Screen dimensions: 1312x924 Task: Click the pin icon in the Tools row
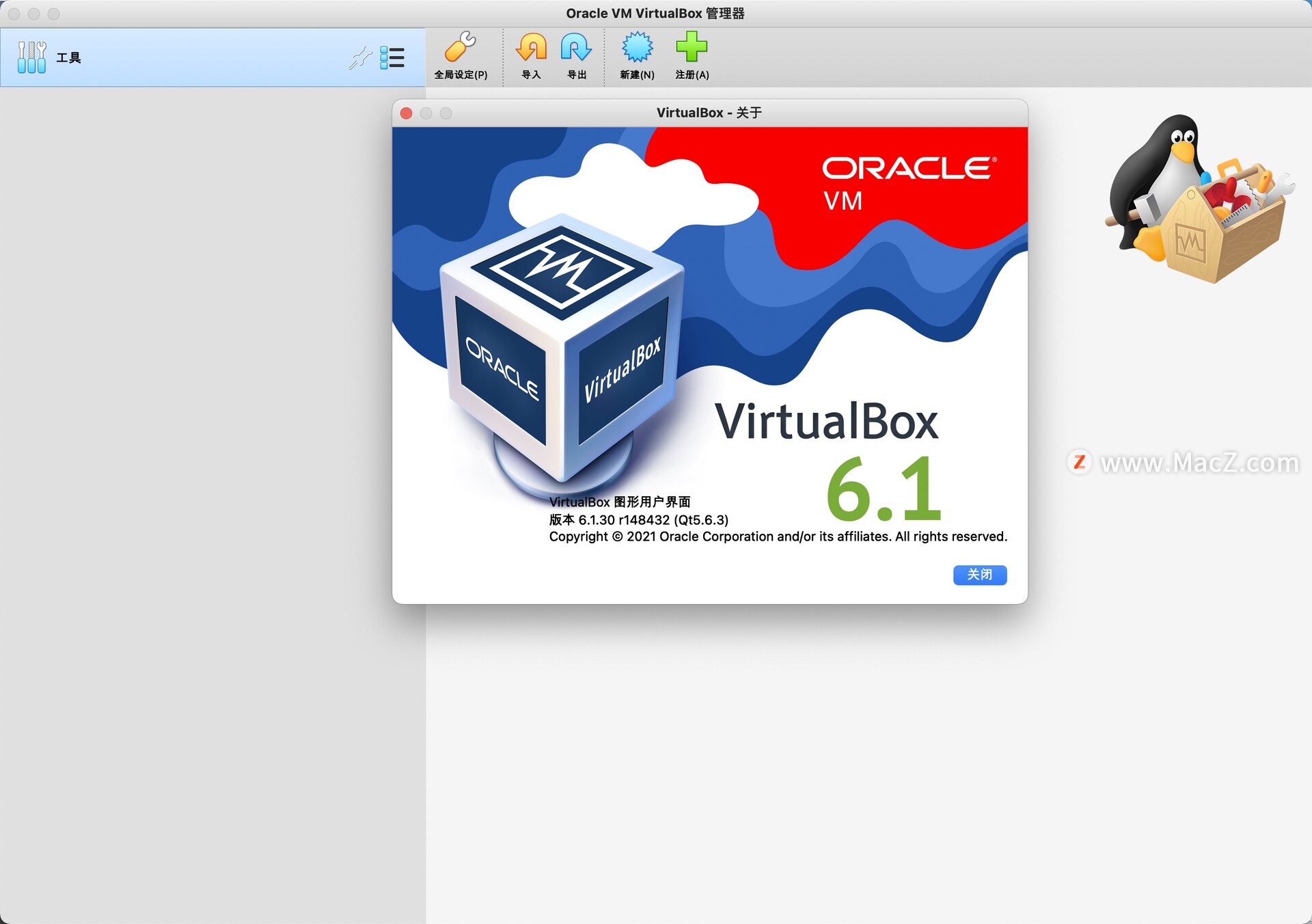pos(360,58)
